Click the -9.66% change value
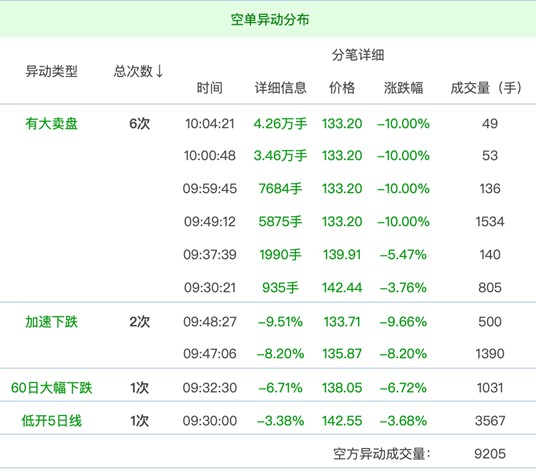This screenshot has width=536, height=470. [x=403, y=322]
